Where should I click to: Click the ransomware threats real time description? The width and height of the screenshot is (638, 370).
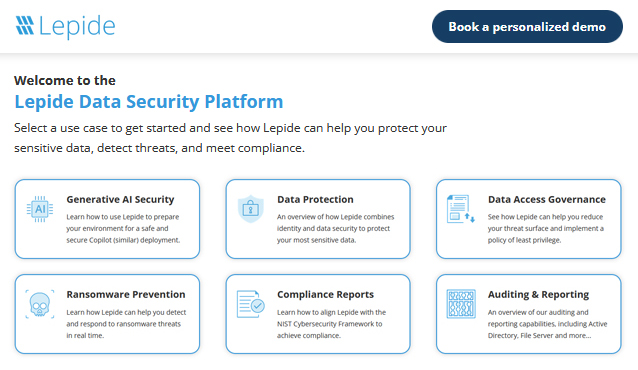(x=126, y=324)
